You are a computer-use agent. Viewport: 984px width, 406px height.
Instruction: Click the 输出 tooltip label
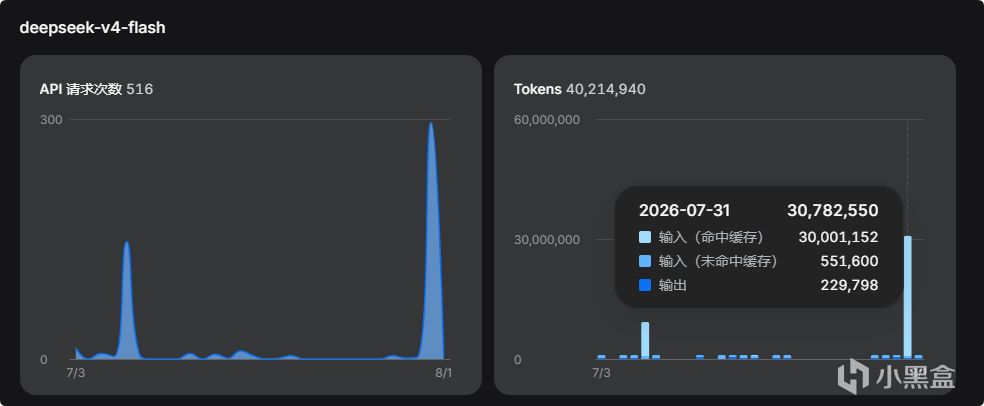pos(673,286)
